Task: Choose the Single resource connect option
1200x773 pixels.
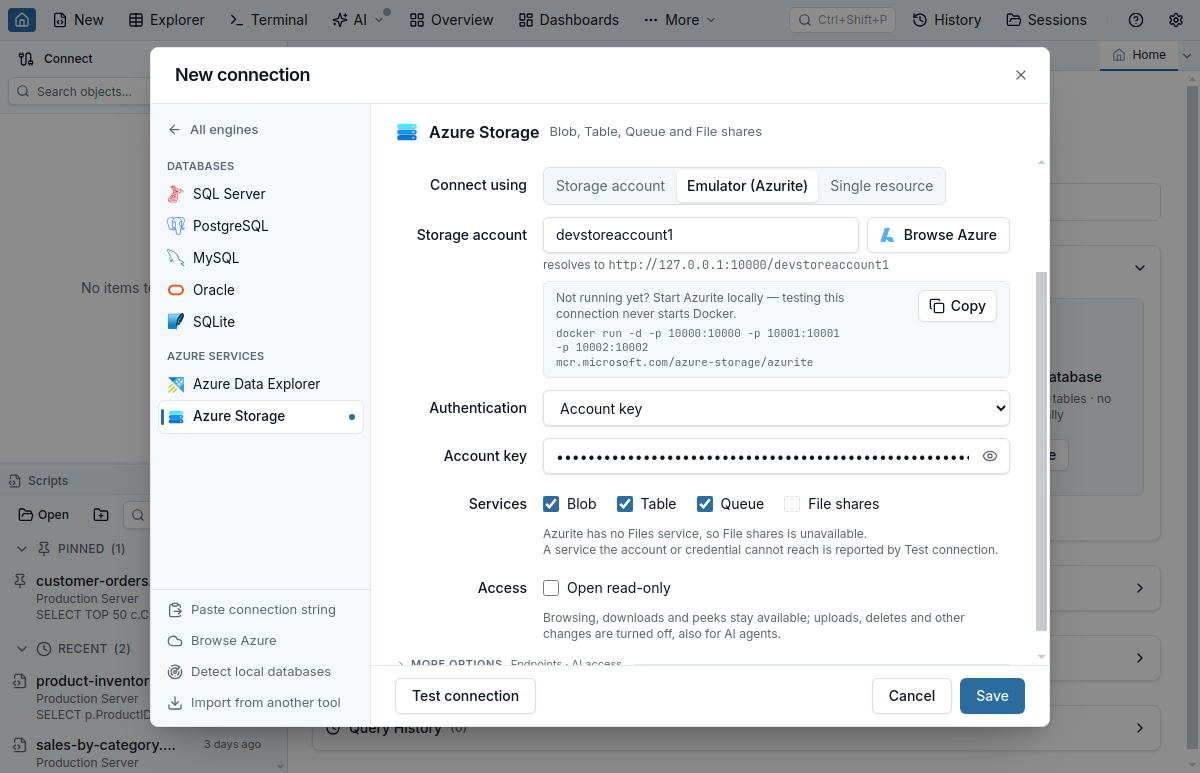Action: [x=881, y=186]
